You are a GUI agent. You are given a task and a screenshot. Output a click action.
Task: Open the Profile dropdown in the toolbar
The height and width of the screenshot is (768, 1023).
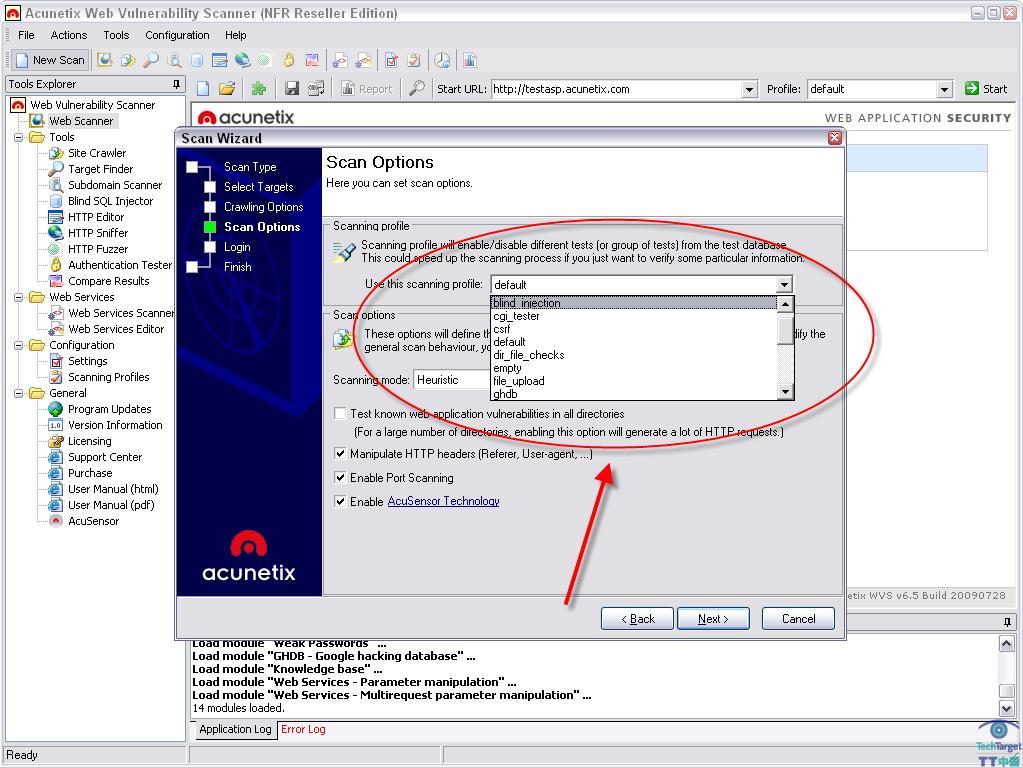(944, 89)
